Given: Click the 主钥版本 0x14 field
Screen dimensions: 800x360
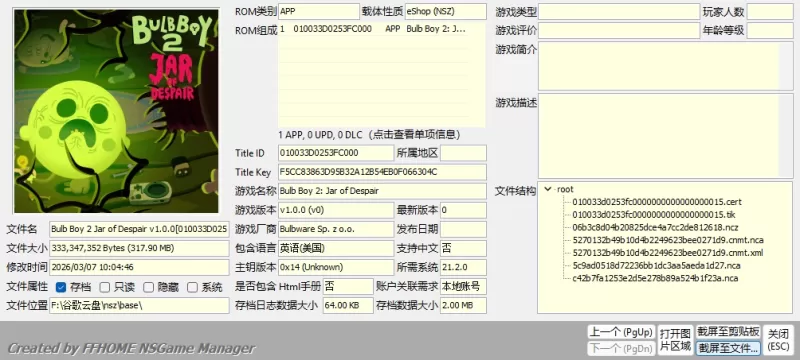Looking at the screenshot, I should click(336, 267).
